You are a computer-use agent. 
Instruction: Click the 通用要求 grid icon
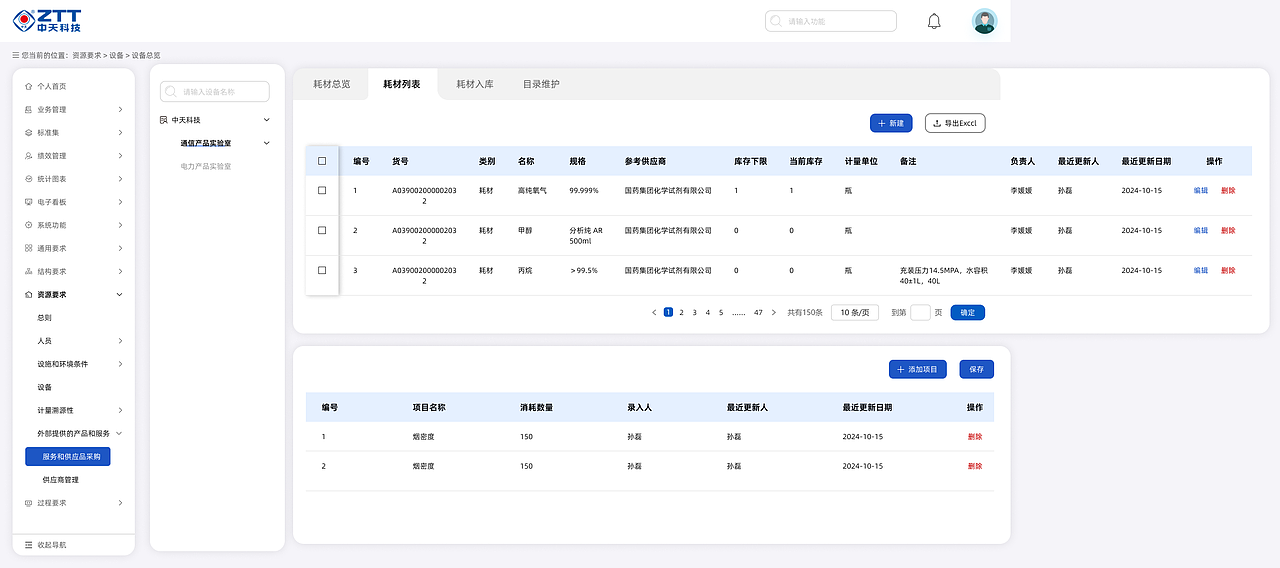tap(28, 248)
